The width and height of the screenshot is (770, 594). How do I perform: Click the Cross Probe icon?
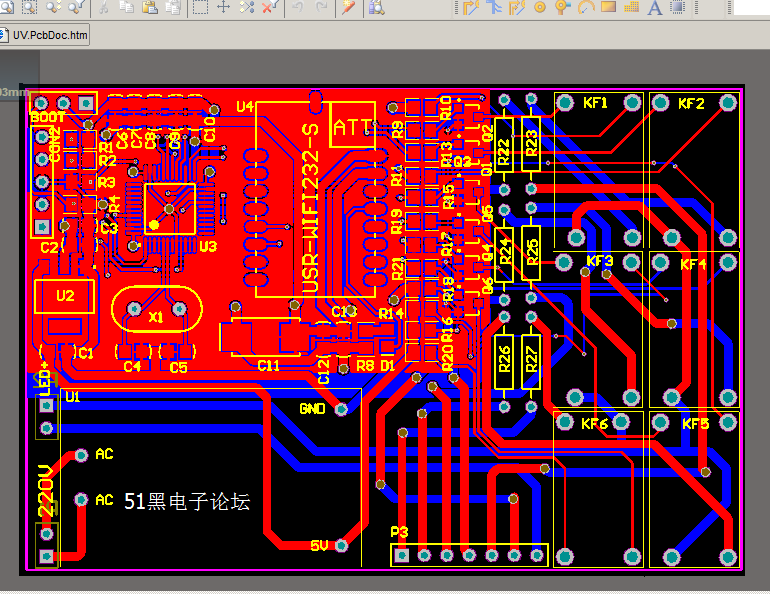click(349, 7)
